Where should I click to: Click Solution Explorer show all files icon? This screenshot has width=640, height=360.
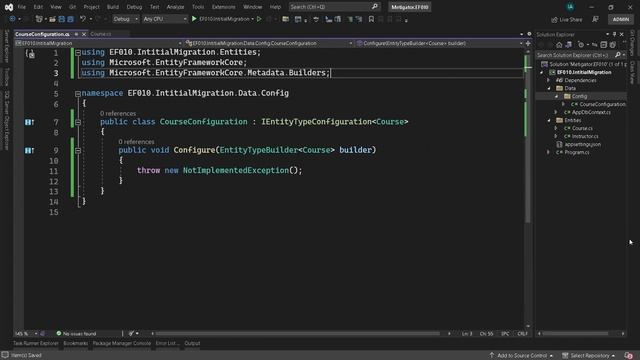click(x=612, y=45)
